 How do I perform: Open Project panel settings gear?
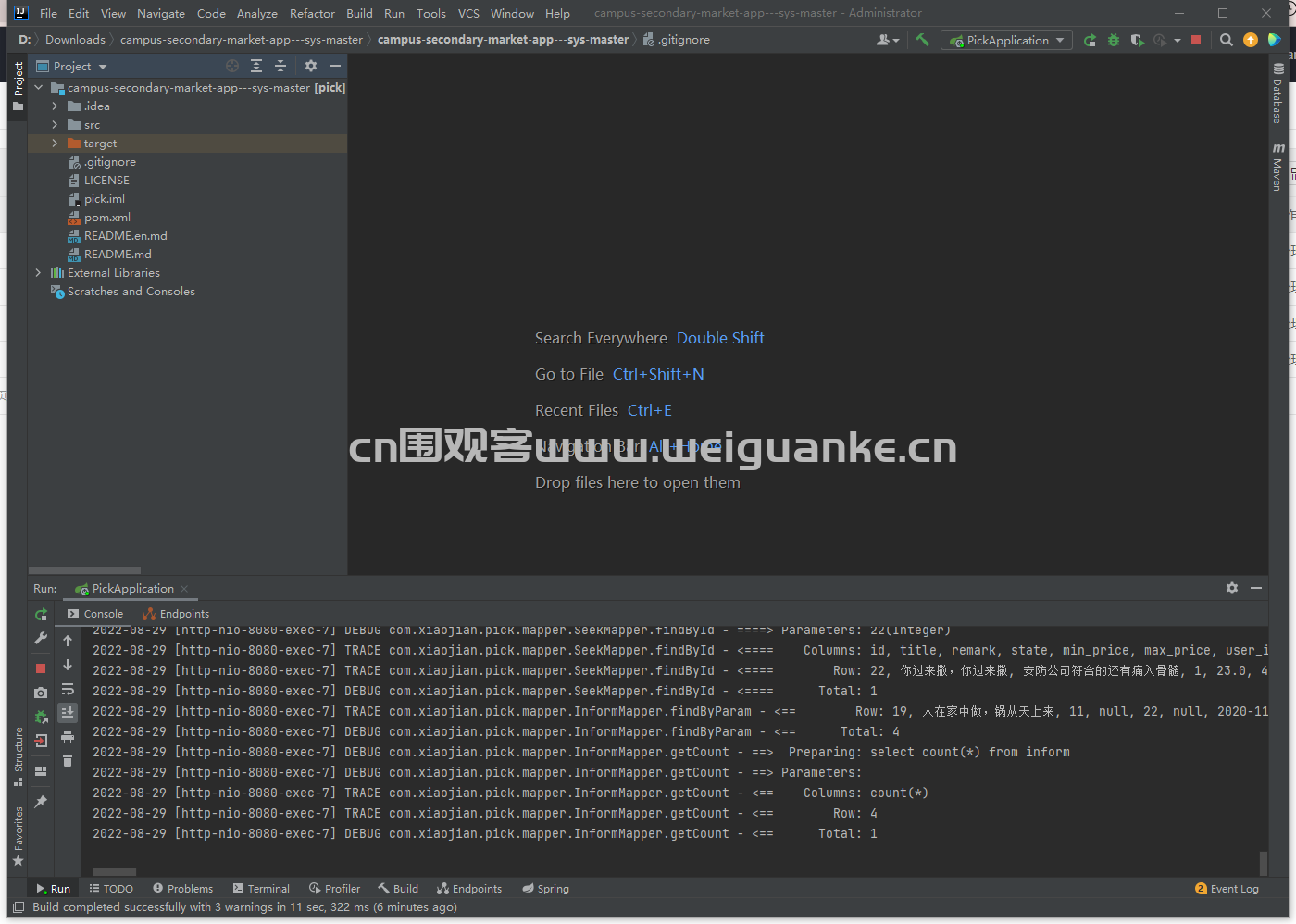click(x=311, y=66)
